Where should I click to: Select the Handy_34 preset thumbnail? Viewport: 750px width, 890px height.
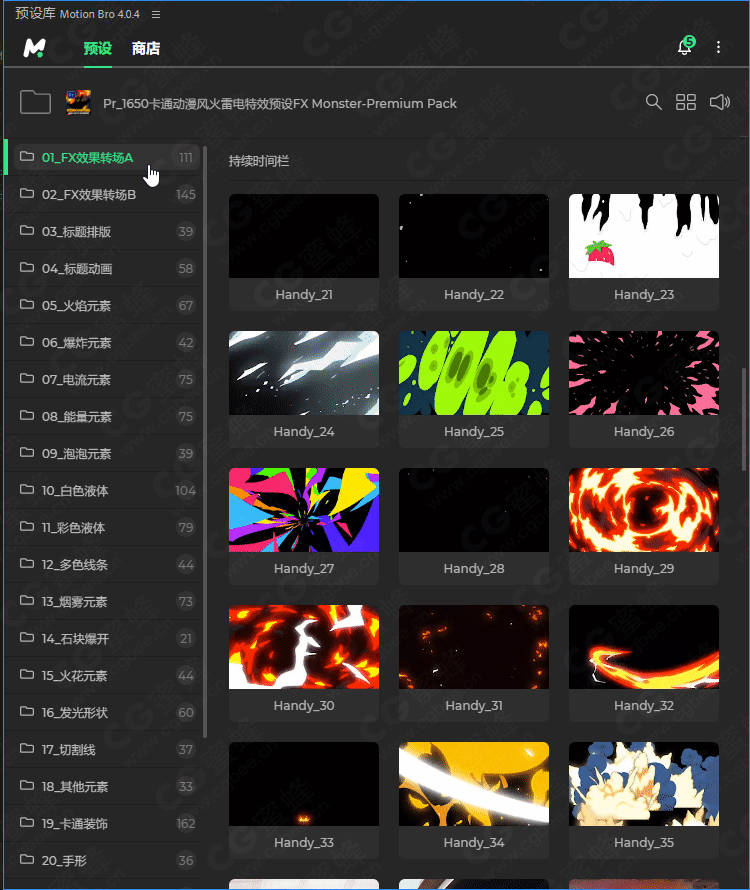point(474,784)
